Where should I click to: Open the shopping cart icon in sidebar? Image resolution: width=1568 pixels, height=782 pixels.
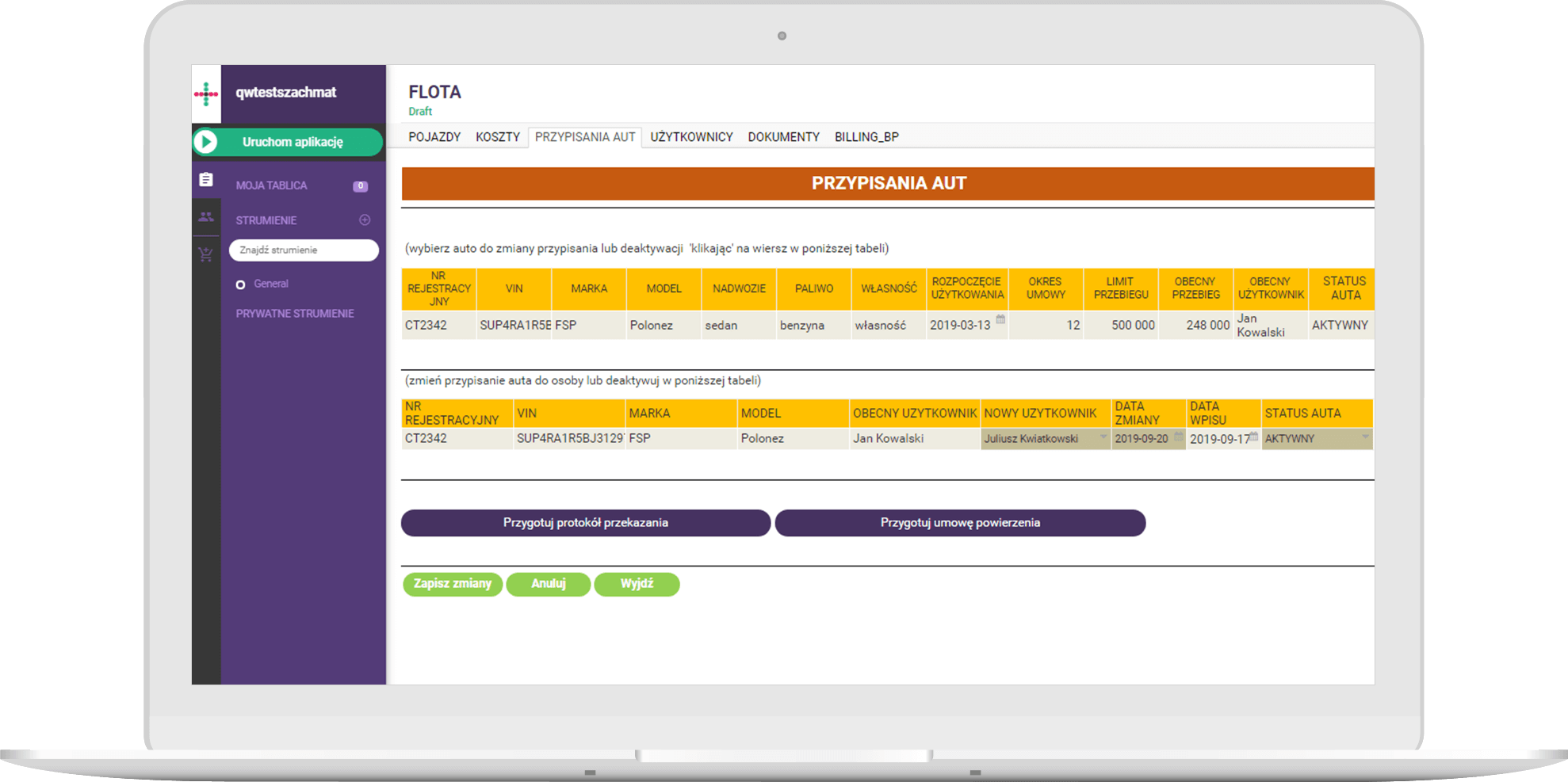click(x=206, y=254)
